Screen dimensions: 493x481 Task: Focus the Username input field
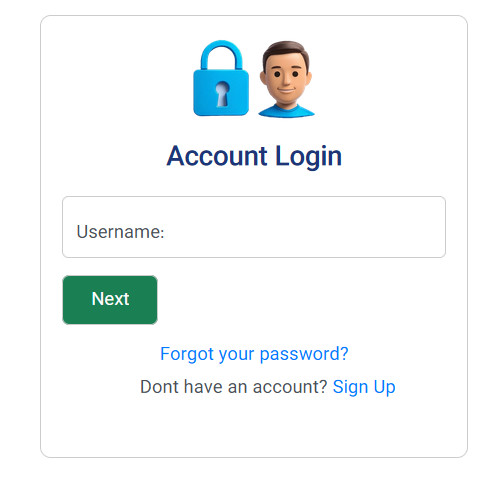(x=254, y=227)
